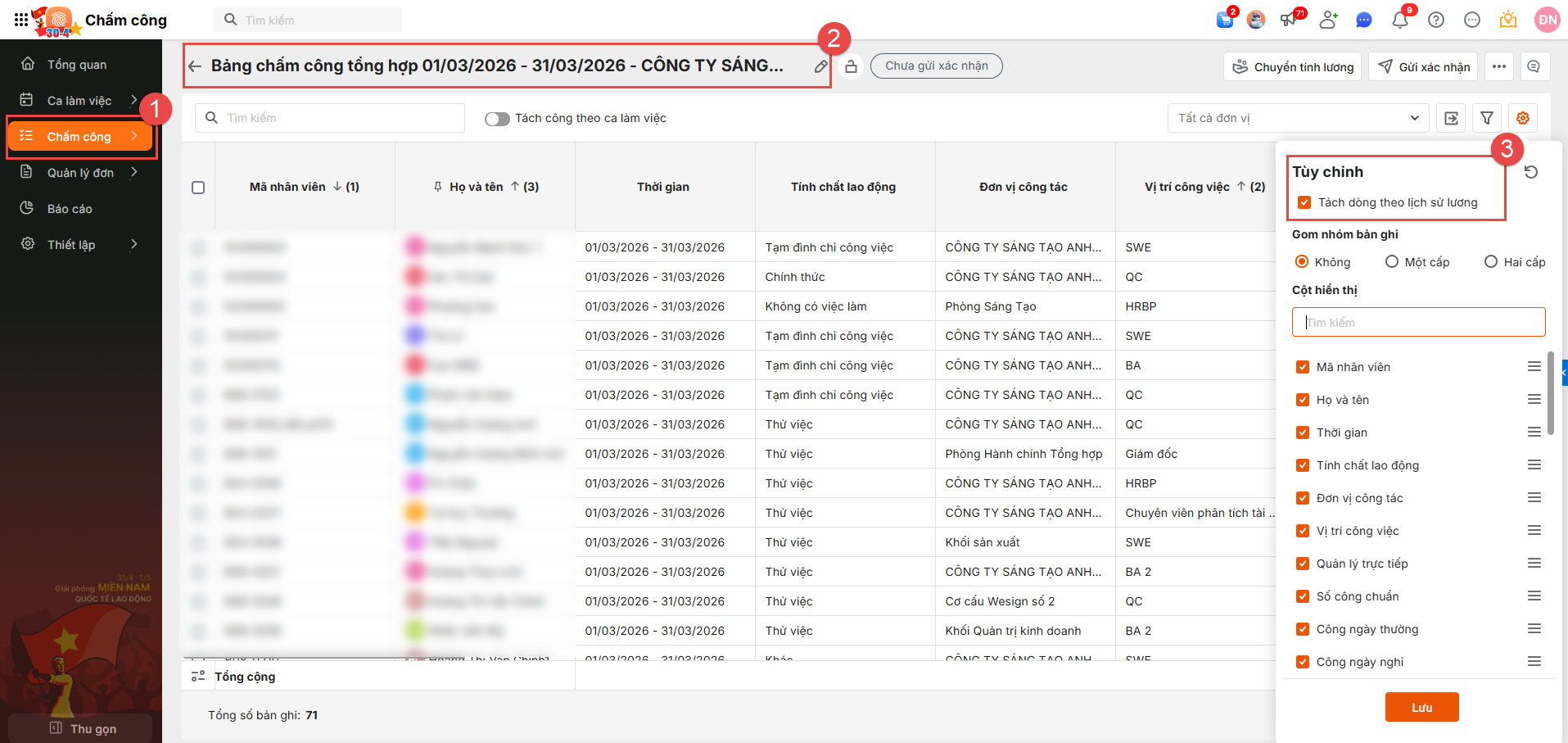
Task: Click the back arrow beside table title
Action: [x=195, y=66]
